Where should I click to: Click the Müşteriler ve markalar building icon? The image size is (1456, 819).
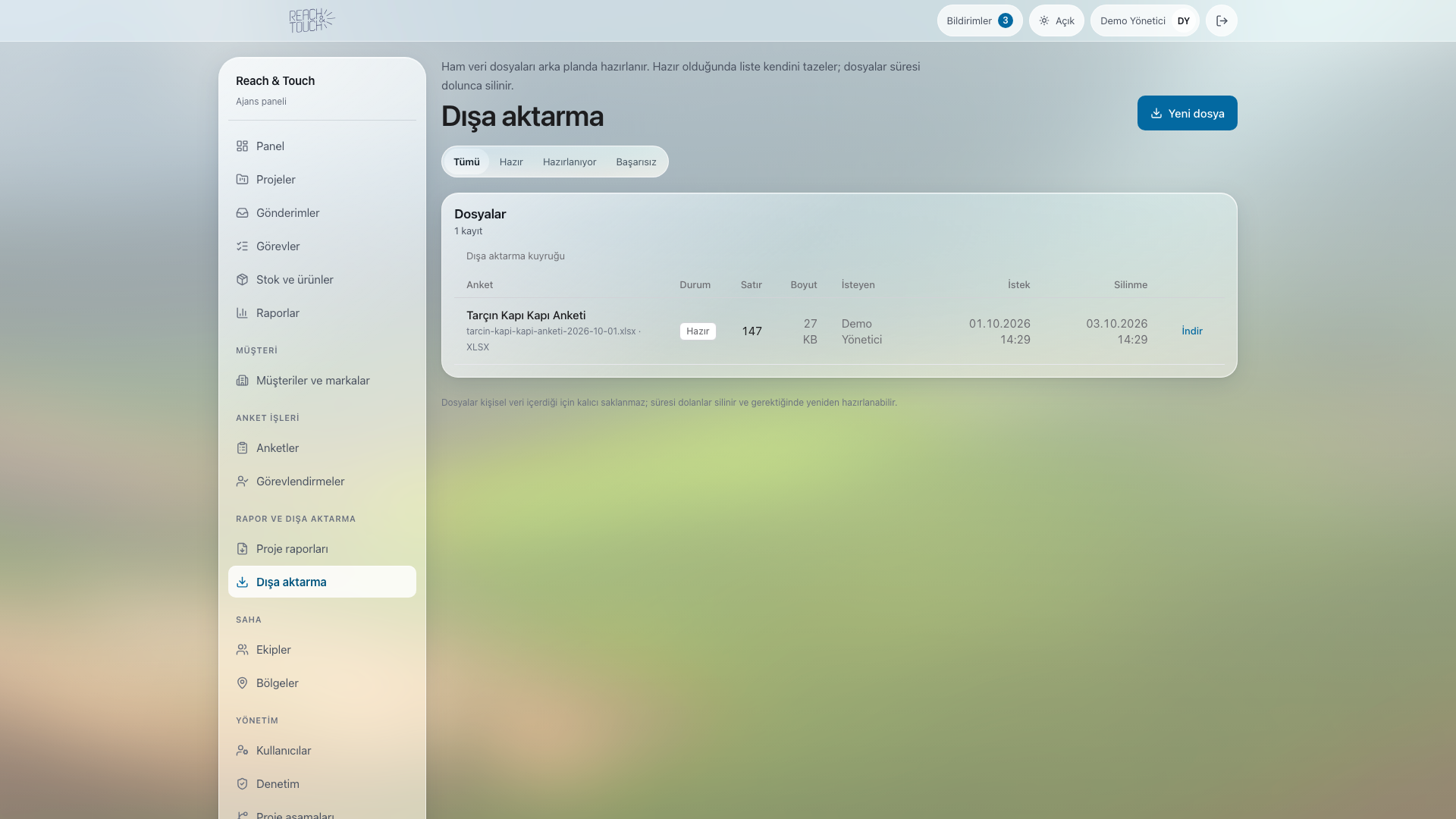click(x=242, y=380)
